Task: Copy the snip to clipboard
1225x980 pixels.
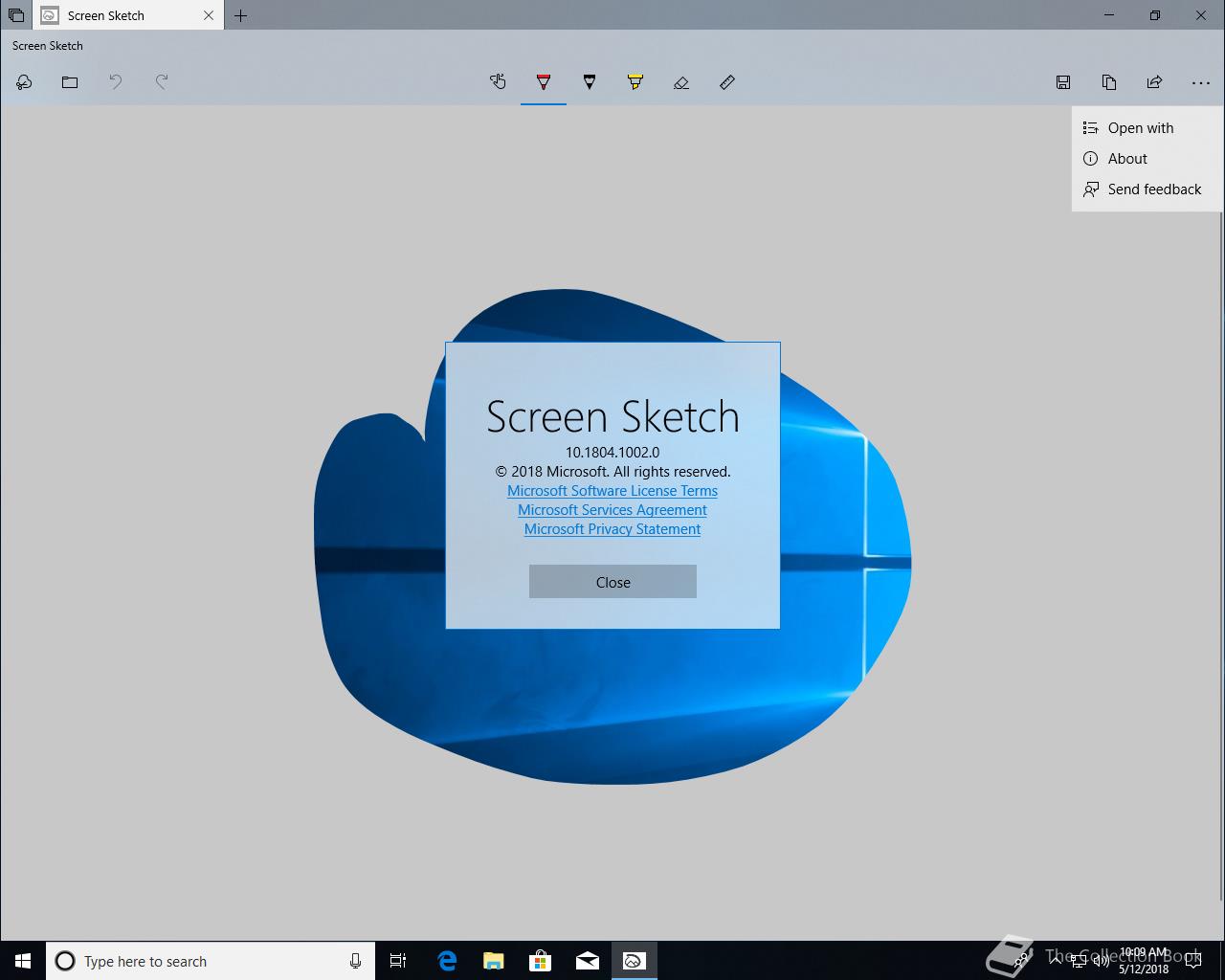Action: 1109,82
